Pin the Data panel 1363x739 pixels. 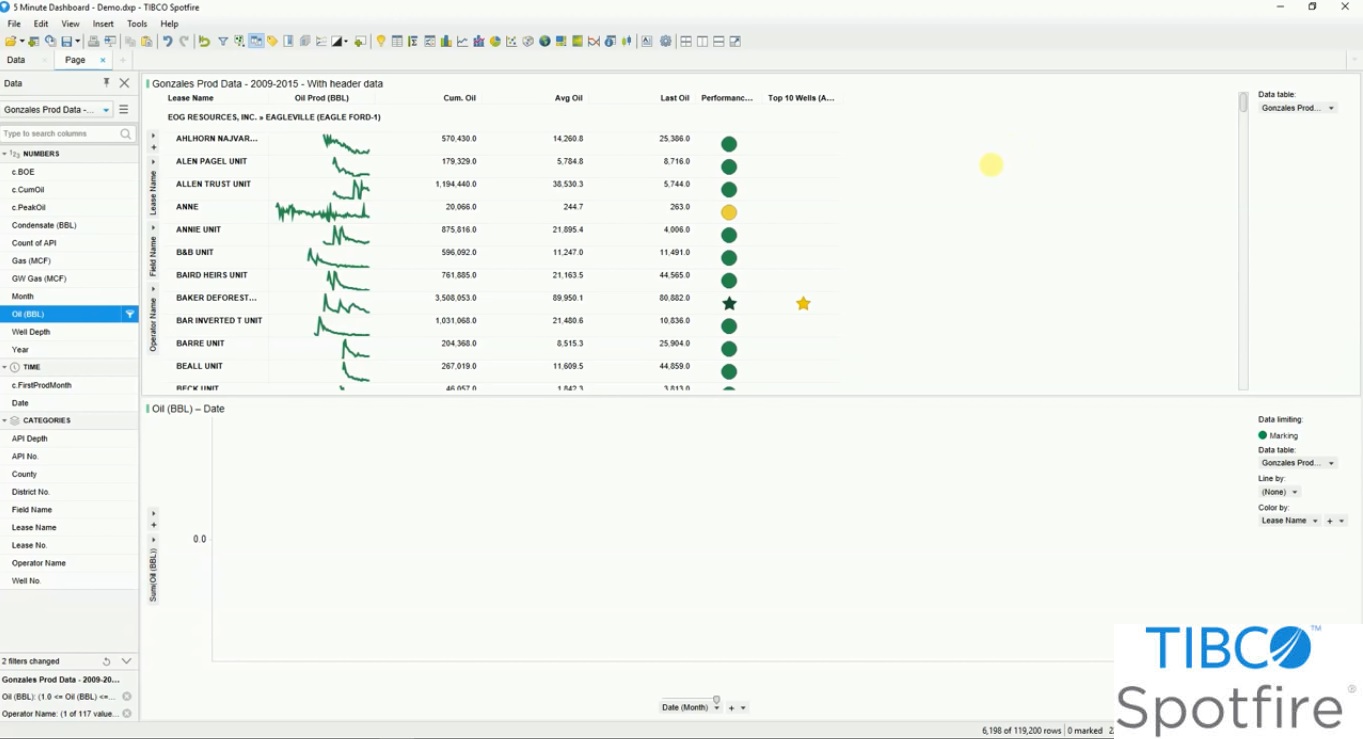(x=107, y=83)
